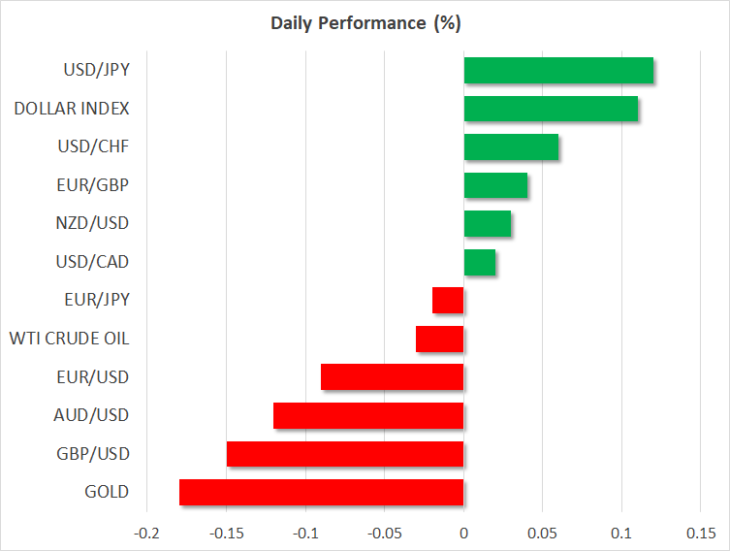Click the Daily Performance (%) chart title
This screenshot has height=551, width=730.
tap(366, 23)
